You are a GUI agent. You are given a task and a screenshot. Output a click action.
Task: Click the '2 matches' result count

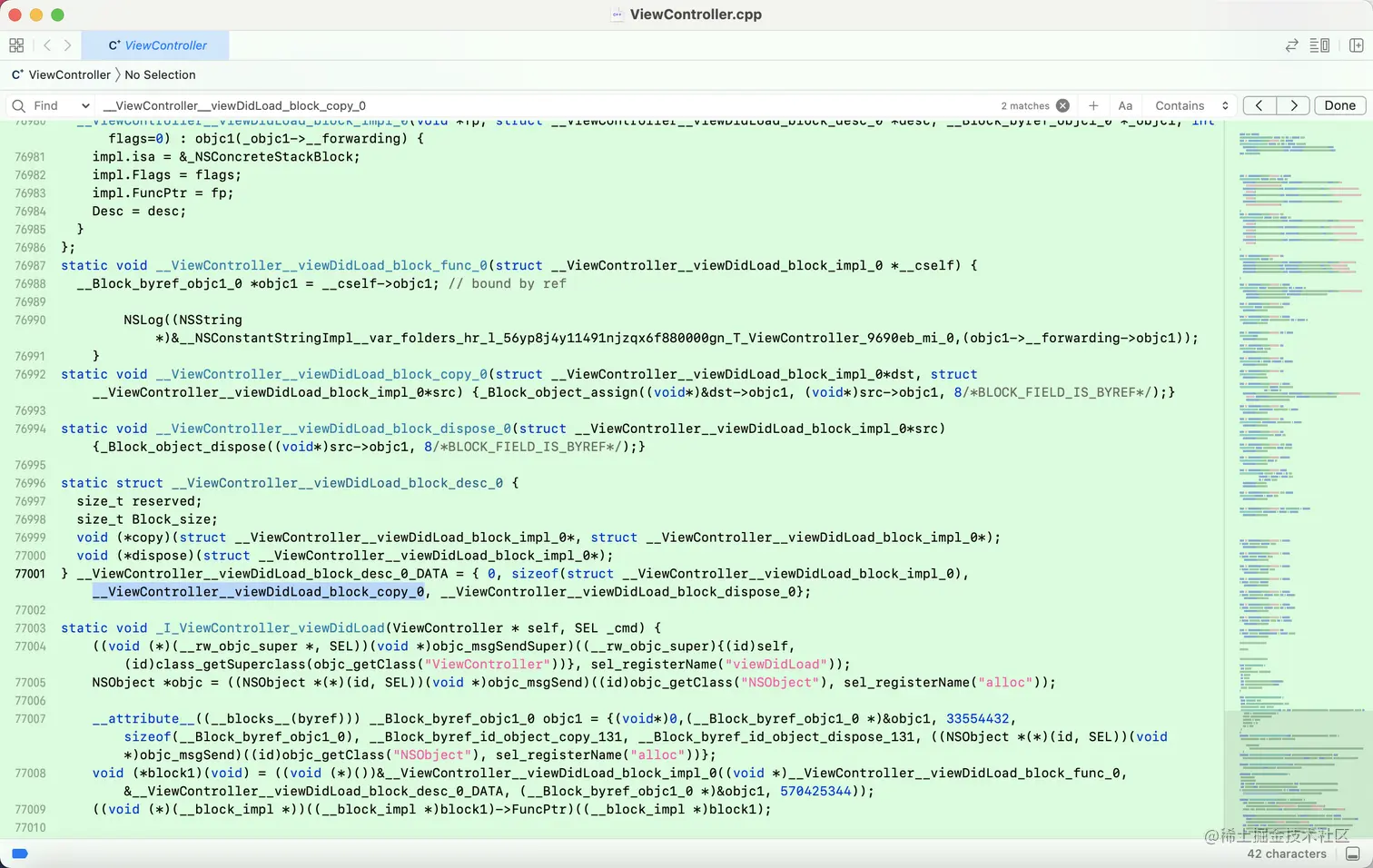coord(1024,105)
